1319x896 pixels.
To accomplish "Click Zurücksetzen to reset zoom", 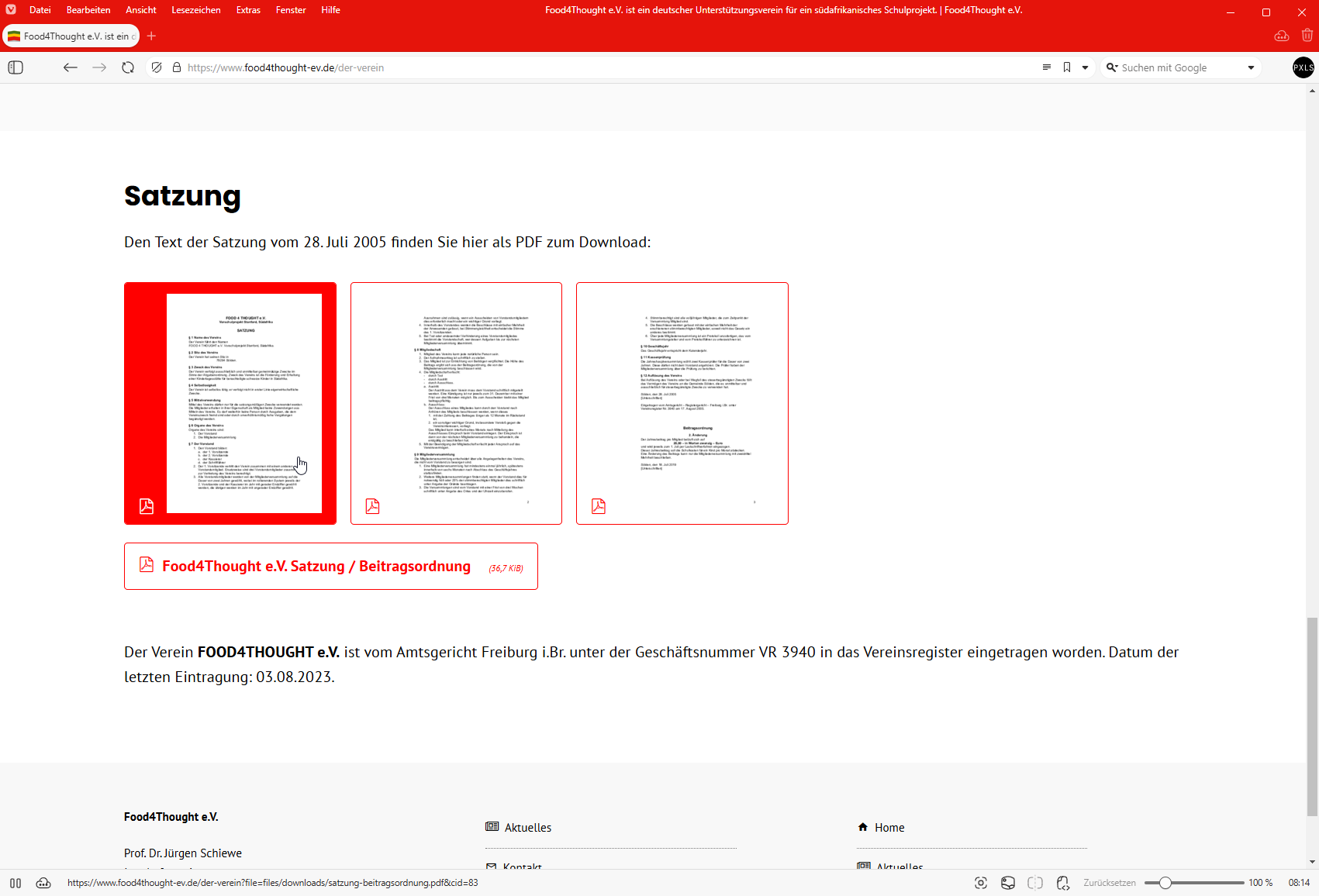I will pyautogui.click(x=1109, y=883).
